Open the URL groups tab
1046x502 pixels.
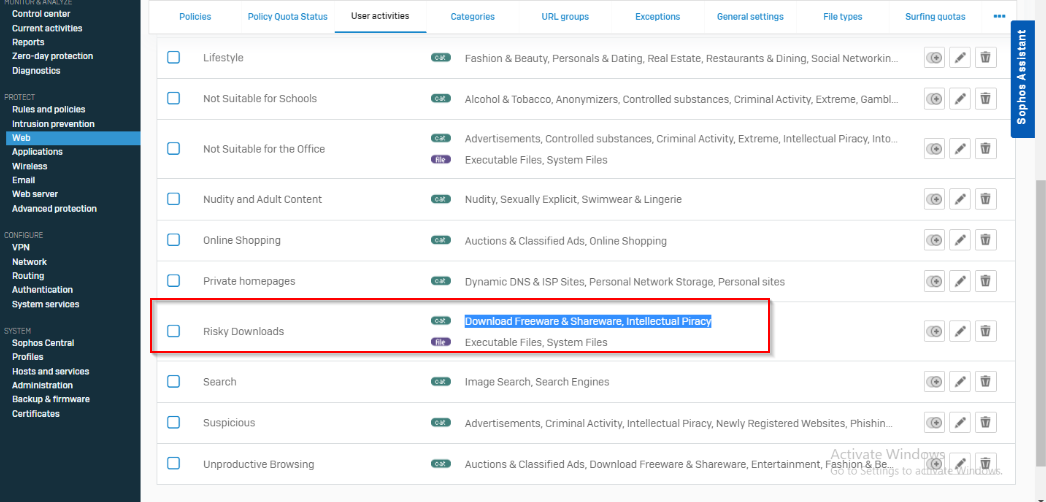pos(565,17)
